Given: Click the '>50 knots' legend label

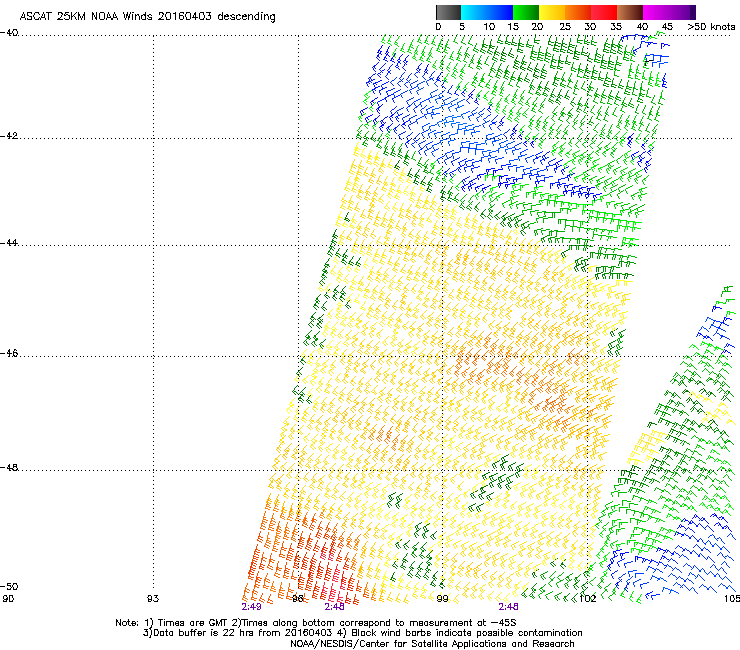Looking at the screenshot, I should tap(711, 27).
